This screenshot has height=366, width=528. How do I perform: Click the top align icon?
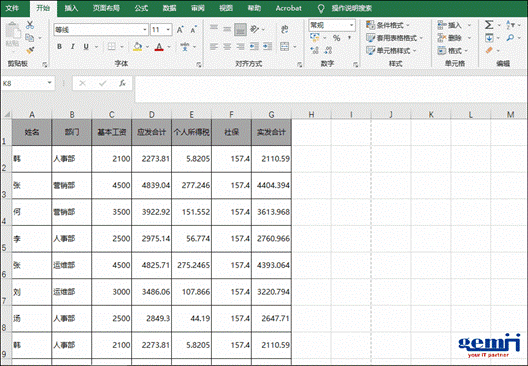pos(214,29)
